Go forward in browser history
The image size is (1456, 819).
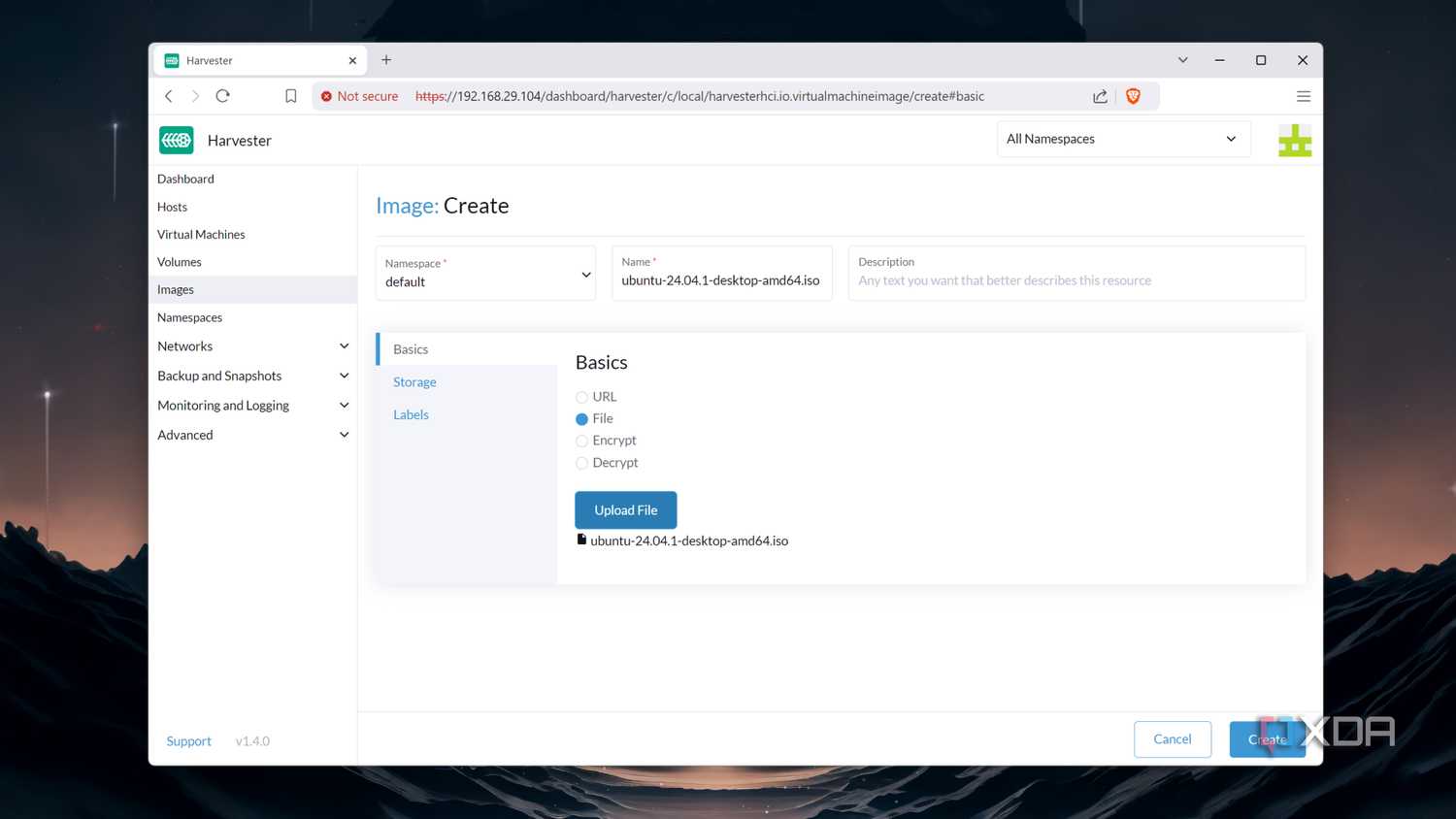(x=195, y=96)
